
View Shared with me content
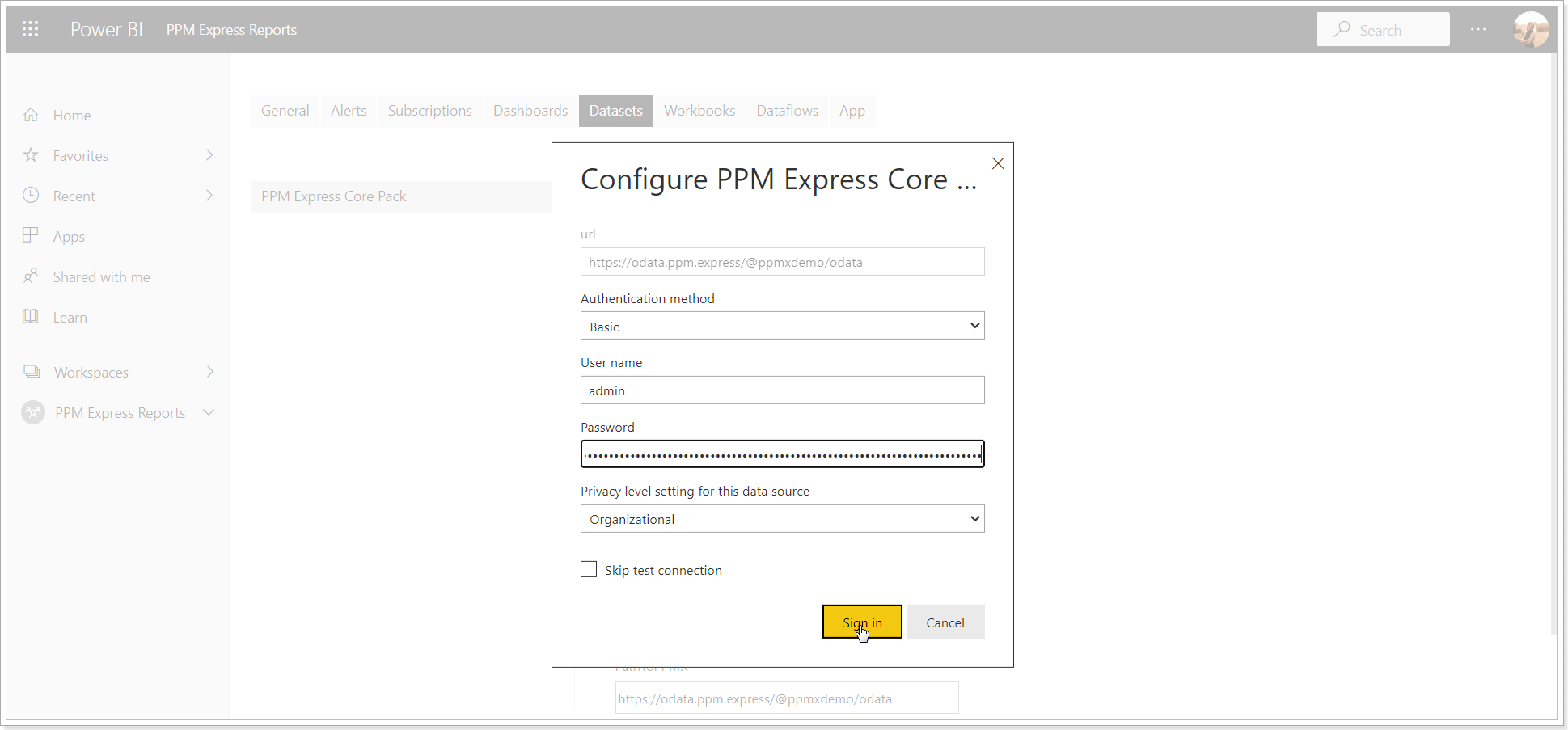[x=31, y=276]
